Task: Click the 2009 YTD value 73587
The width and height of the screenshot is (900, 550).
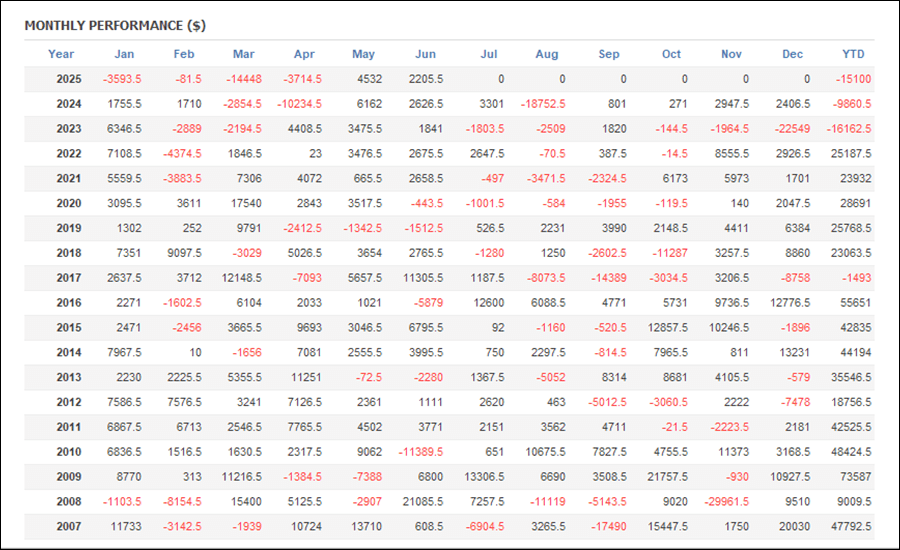Action: coord(856,477)
